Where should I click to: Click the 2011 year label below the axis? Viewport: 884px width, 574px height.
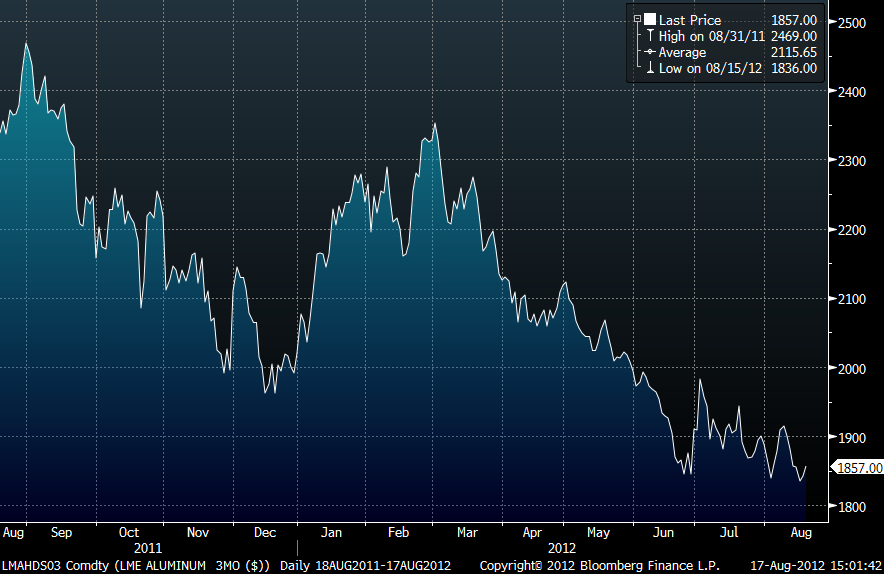[147, 548]
